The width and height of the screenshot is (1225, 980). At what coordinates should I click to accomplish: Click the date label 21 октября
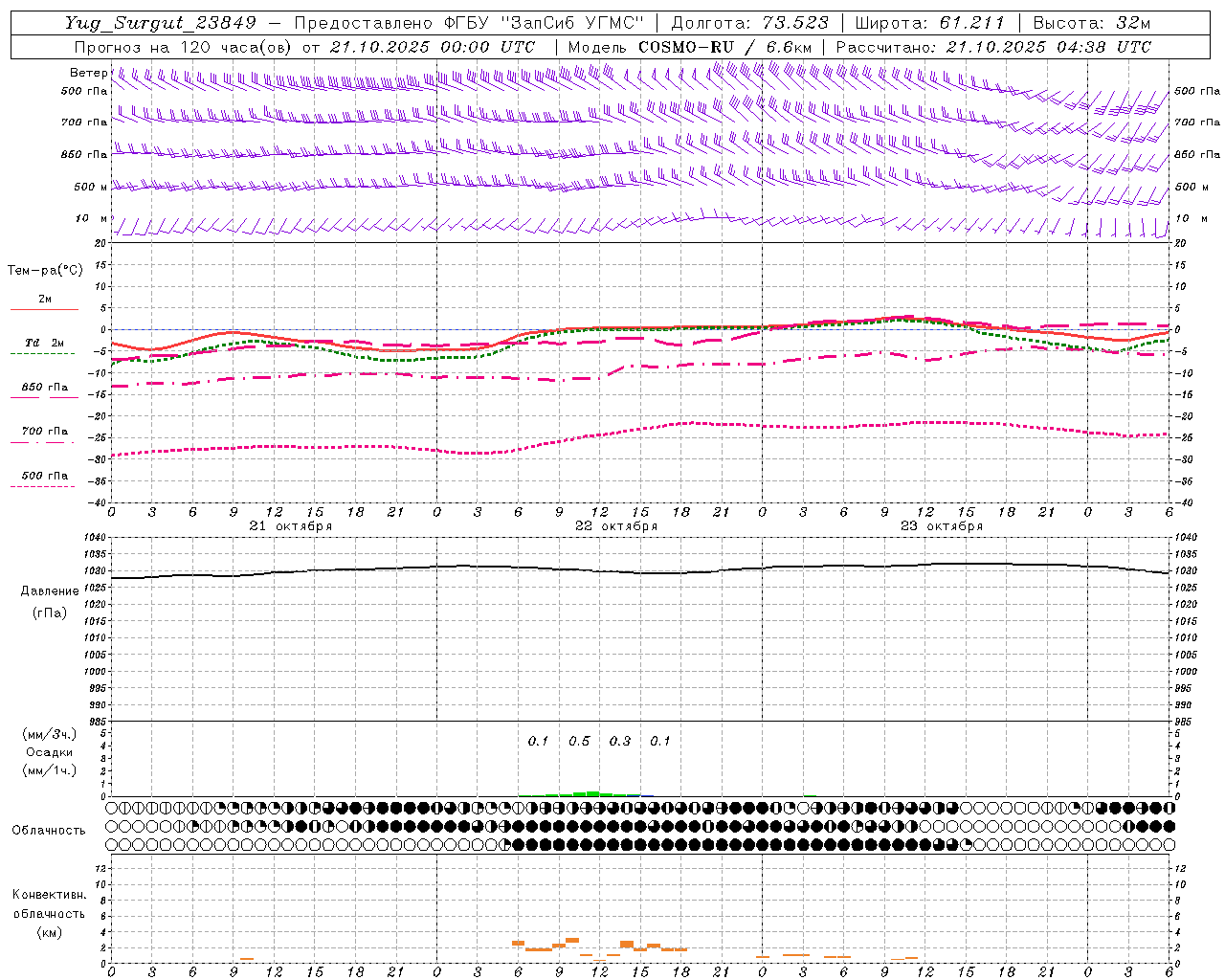click(291, 526)
